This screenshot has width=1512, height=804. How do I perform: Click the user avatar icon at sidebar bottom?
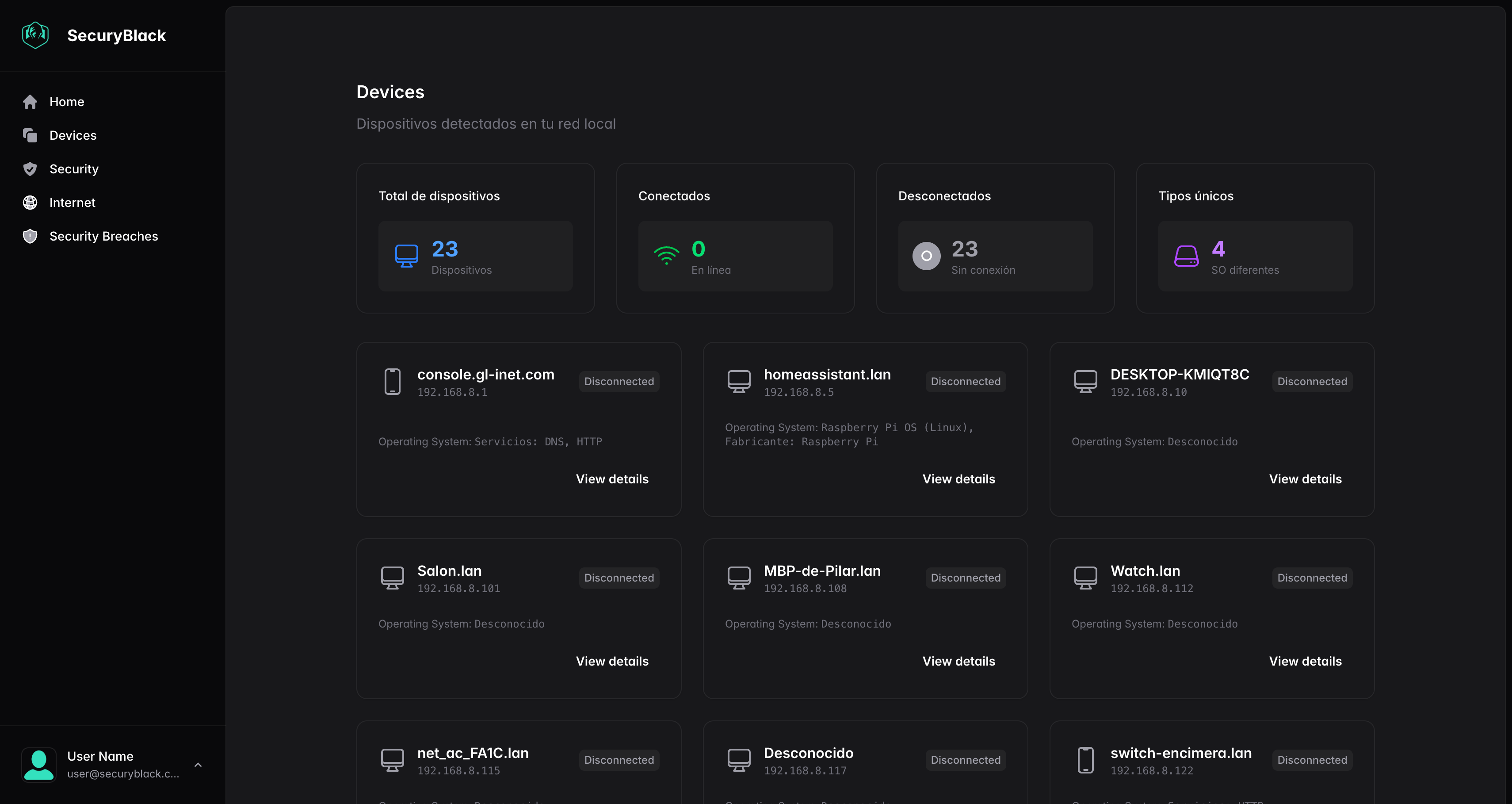(39, 765)
